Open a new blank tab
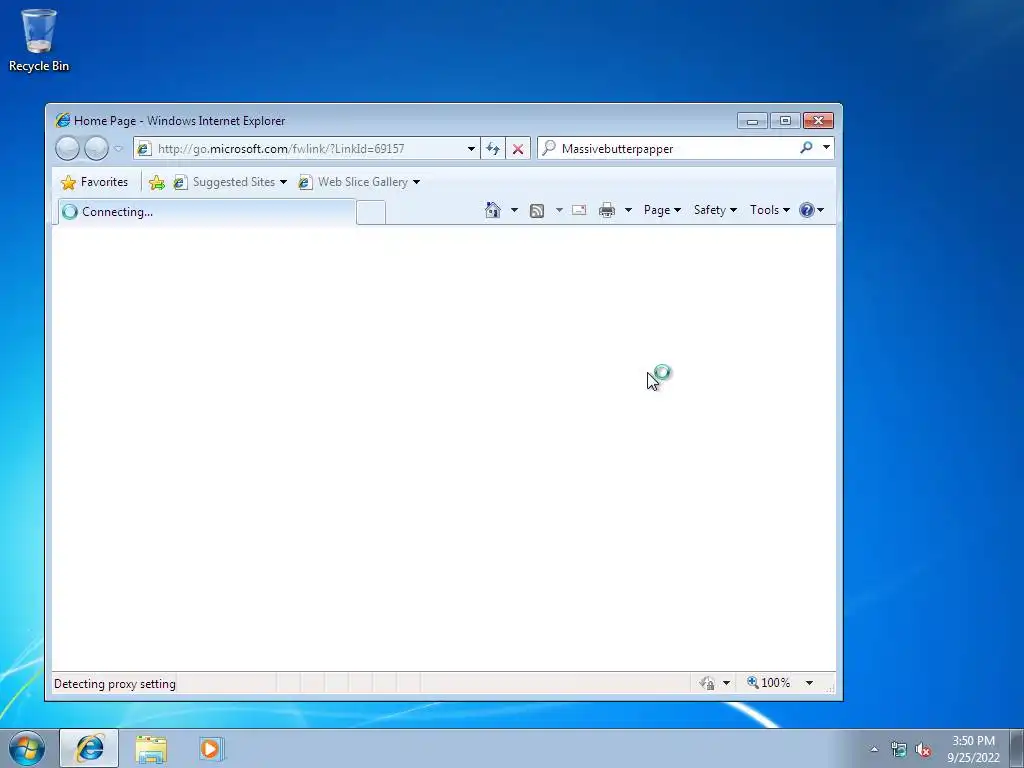1024x768 pixels. point(371,213)
